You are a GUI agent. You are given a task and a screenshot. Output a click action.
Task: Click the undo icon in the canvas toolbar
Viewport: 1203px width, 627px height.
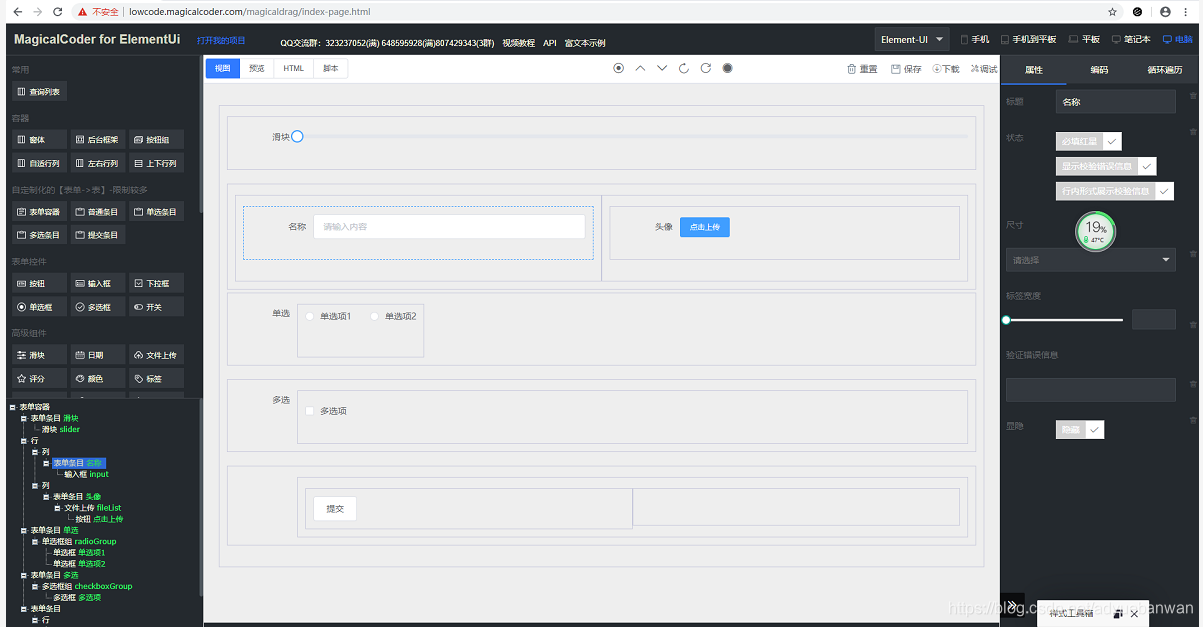(684, 68)
